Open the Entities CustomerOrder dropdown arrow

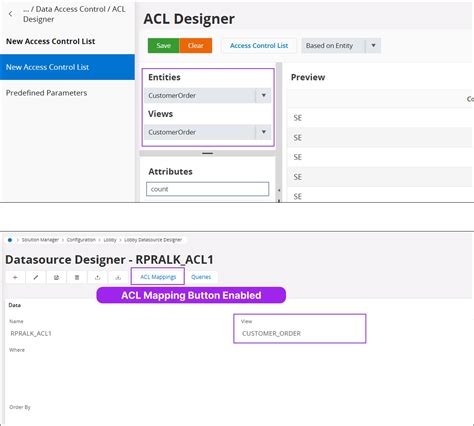263,95
